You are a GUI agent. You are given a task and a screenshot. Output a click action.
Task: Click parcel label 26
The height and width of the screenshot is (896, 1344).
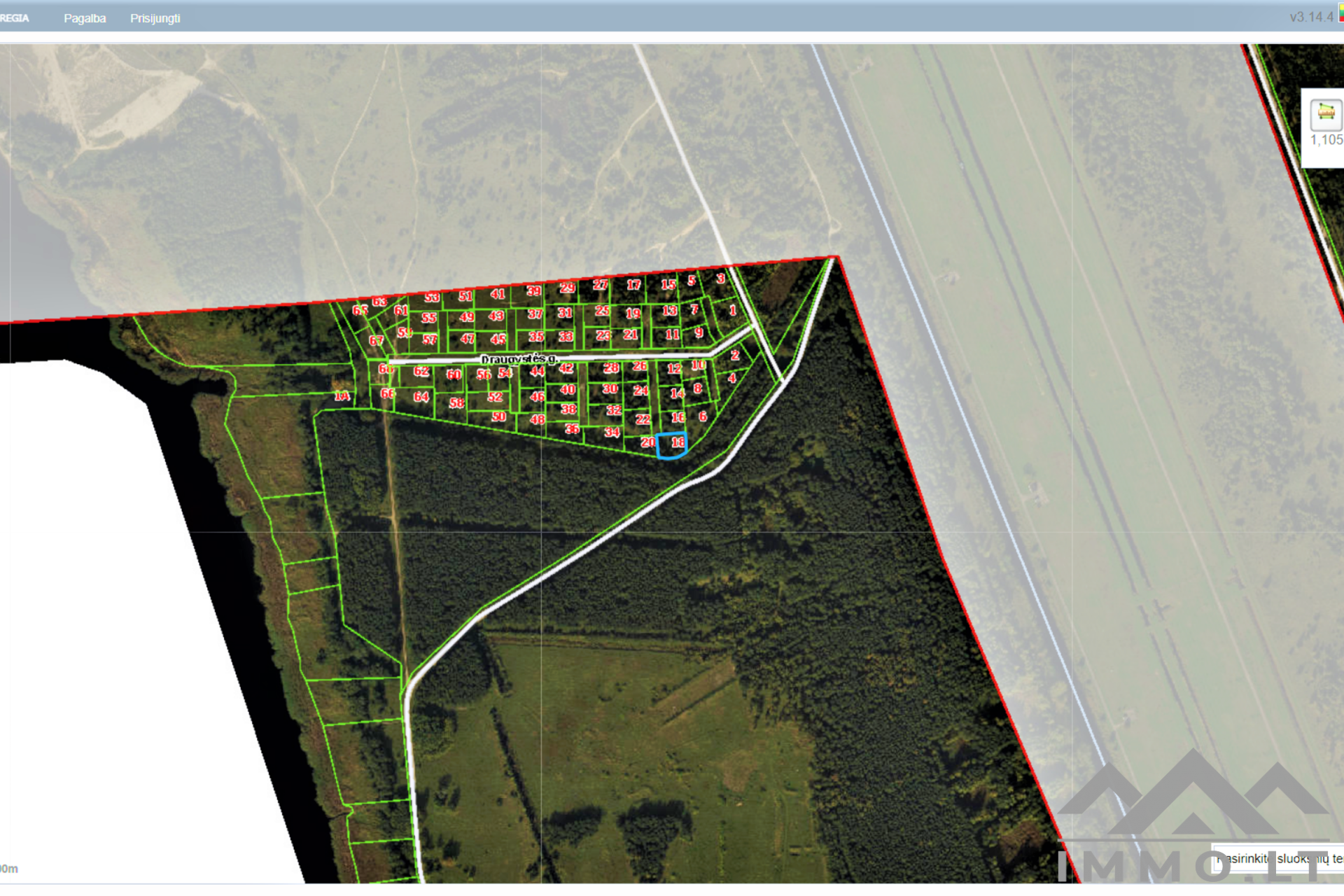(x=640, y=366)
